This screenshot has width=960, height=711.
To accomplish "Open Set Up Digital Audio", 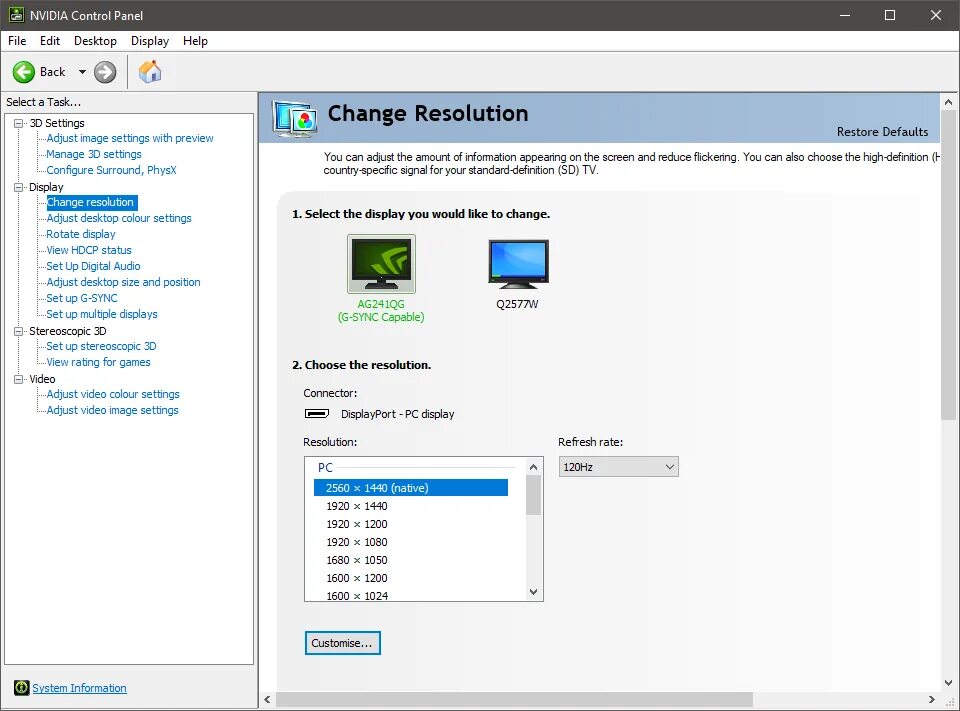I will [93, 266].
